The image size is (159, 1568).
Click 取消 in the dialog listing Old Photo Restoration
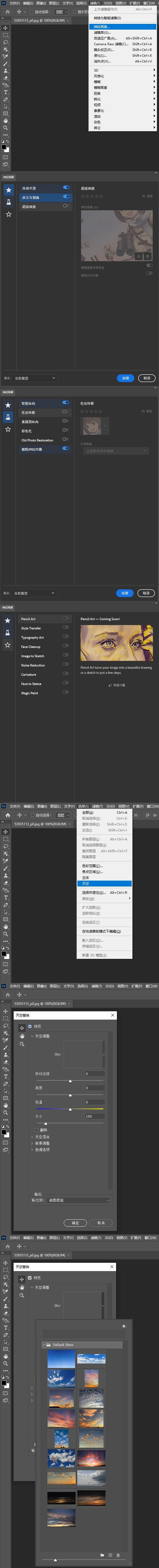coord(145,593)
